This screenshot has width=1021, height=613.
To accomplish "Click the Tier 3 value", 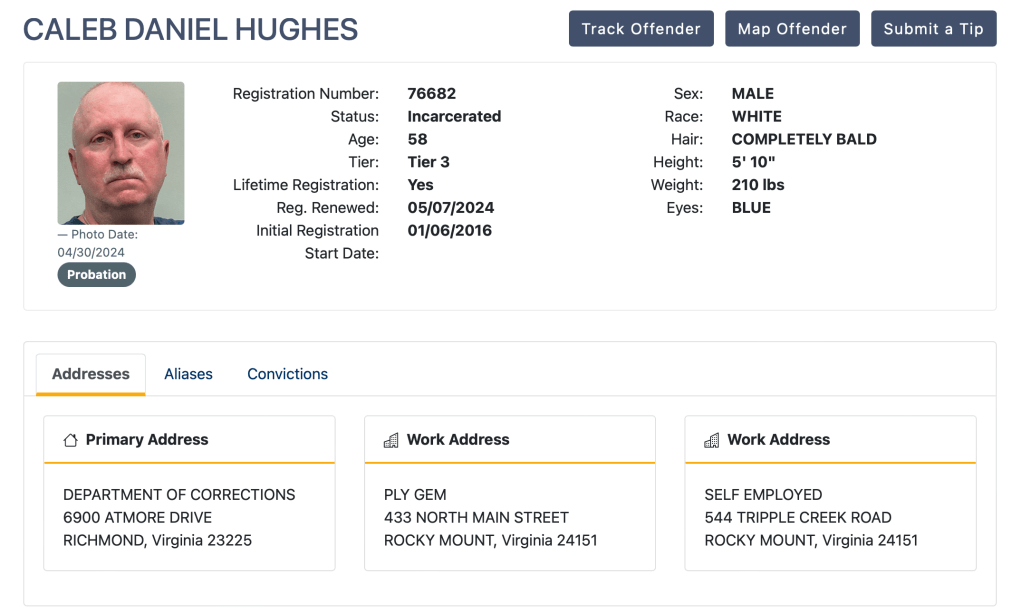I will [428, 163].
